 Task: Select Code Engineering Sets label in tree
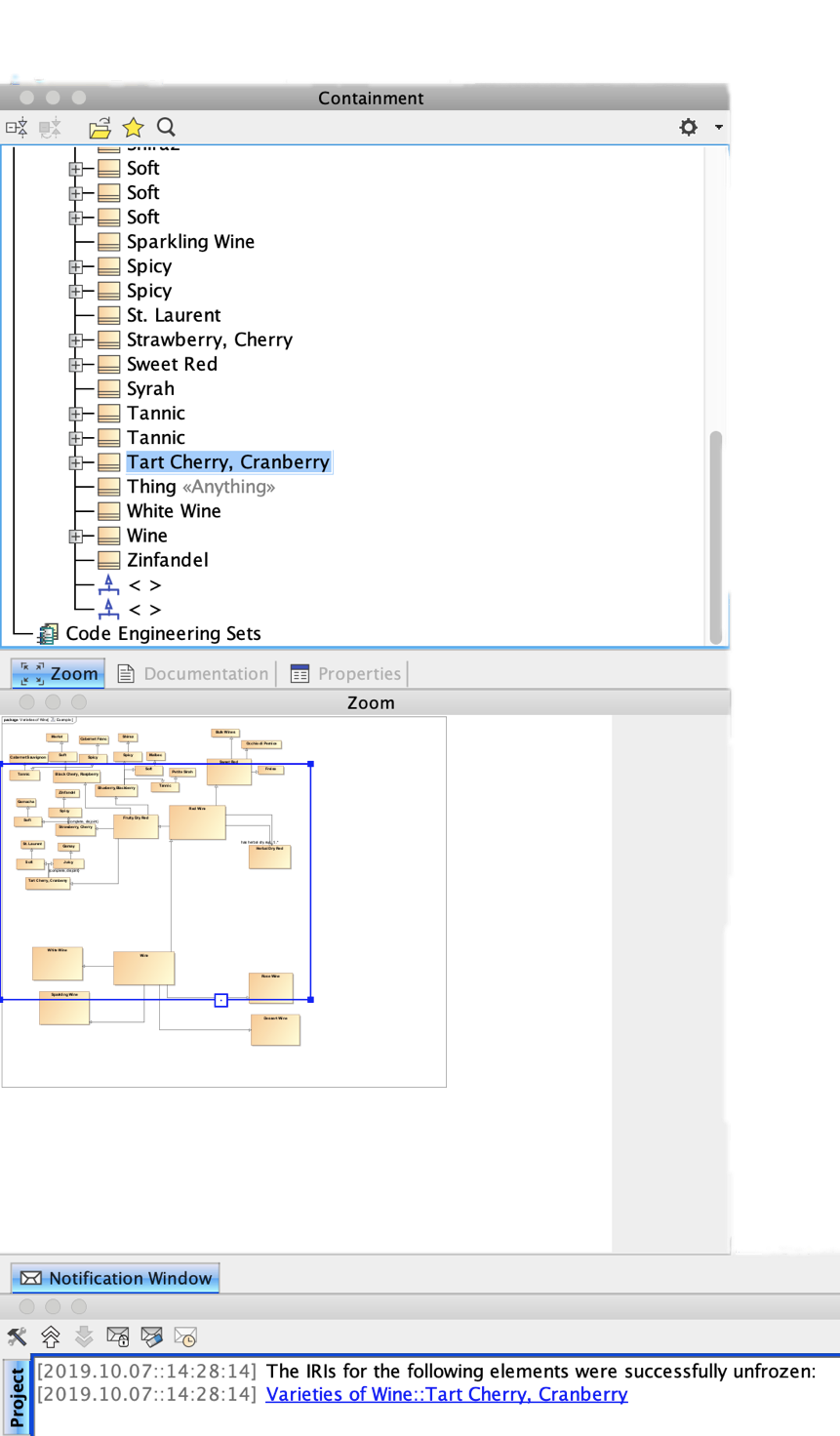pyautogui.click(x=163, y=634)
